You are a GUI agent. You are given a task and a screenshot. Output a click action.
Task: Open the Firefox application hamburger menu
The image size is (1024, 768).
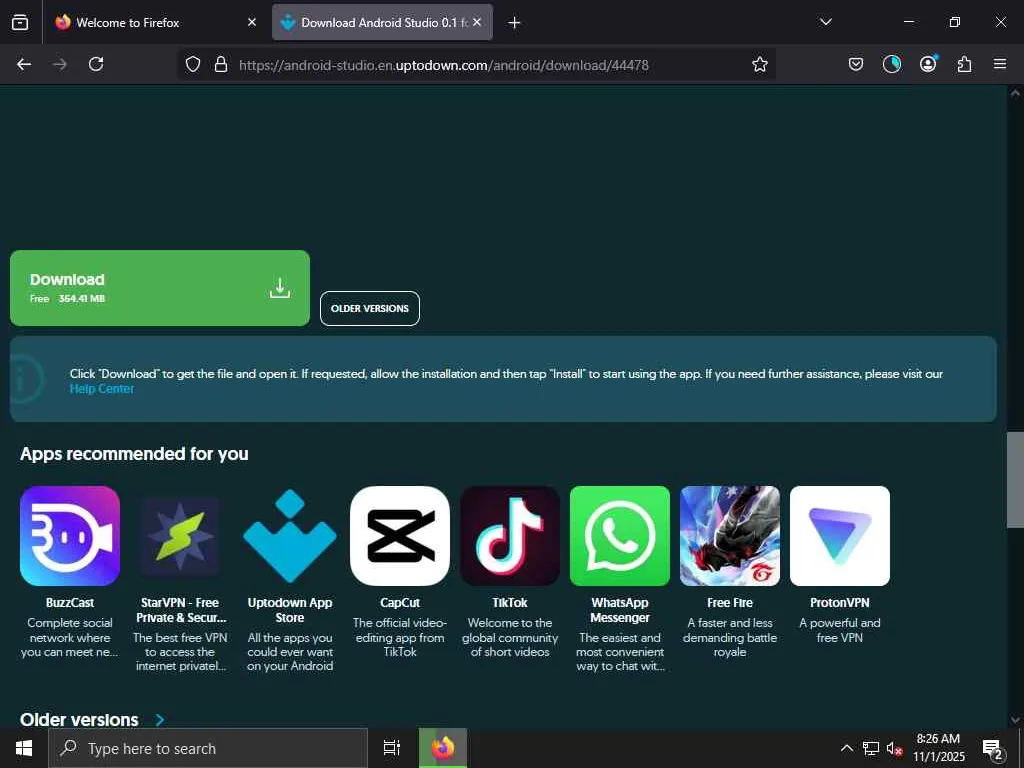[1000, 64]
